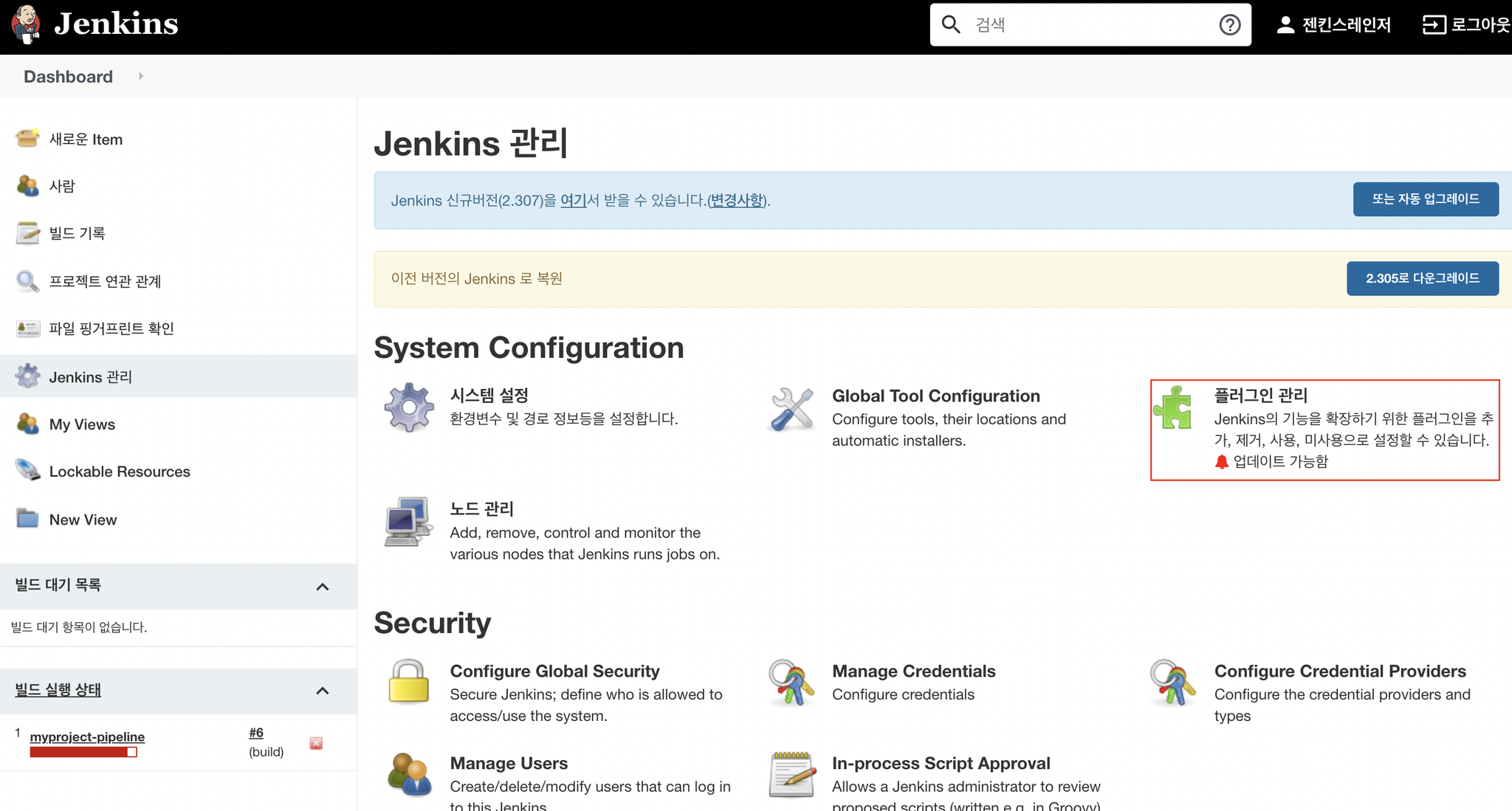Click the 빌드 기록 notepad icon
The image size is (1512, 811).
point(28,232)
